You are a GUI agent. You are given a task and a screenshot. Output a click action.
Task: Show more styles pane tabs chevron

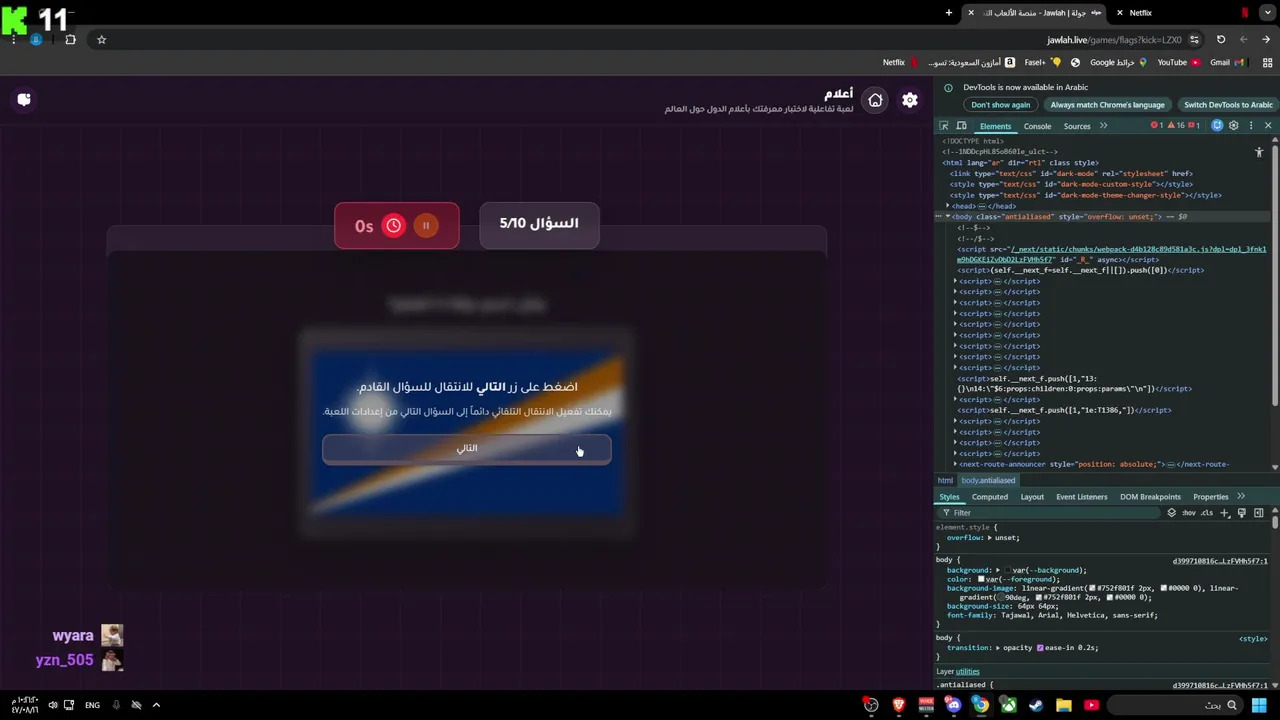point(1241,497)
